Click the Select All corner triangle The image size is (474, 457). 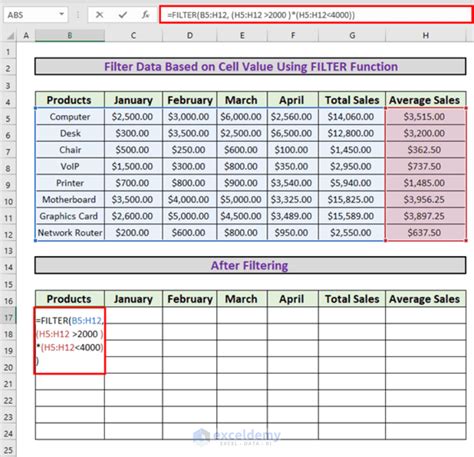10,35
